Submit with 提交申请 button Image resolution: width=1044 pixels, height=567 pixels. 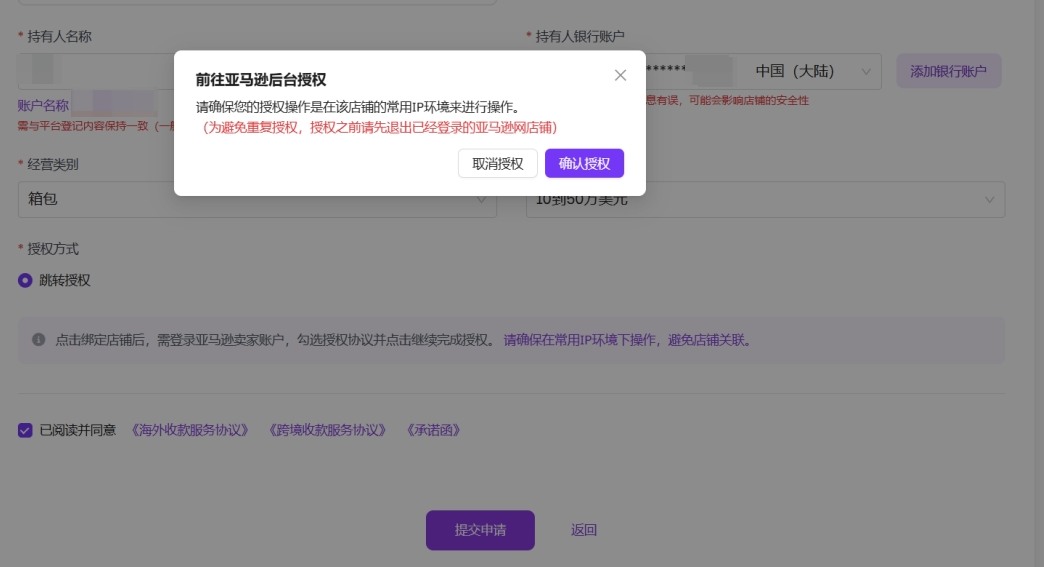[x=480, y=530]
